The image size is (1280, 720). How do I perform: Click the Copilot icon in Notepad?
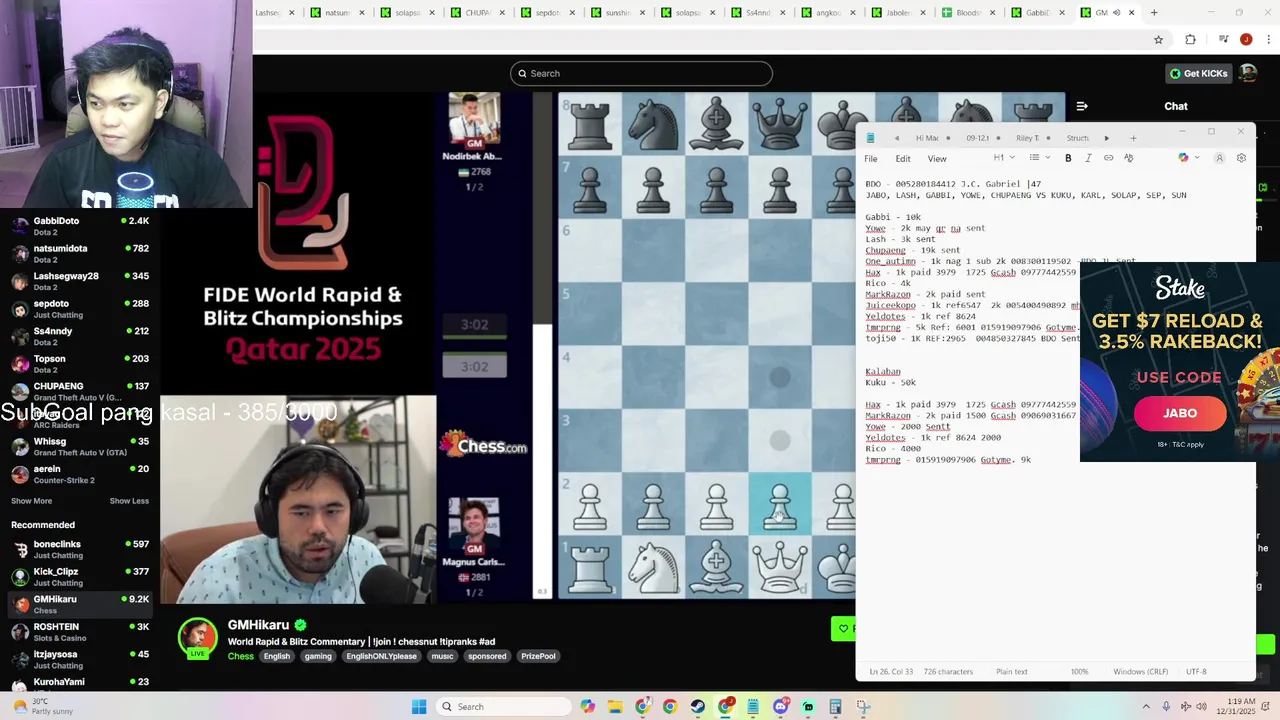click(x=1183, y=158)
